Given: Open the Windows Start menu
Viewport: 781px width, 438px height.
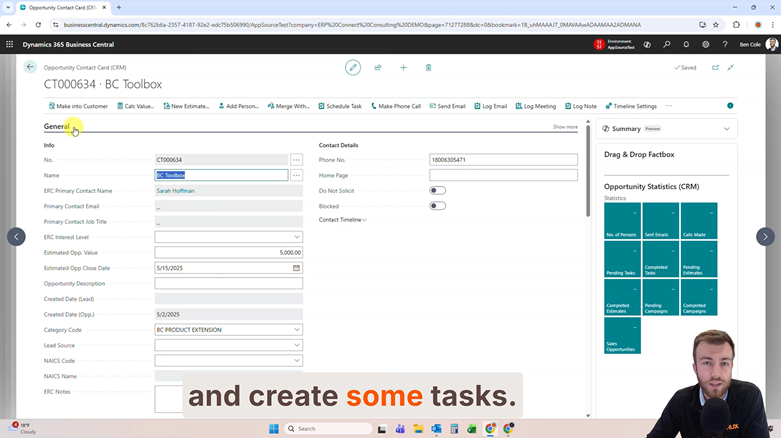Looking at the screenshot, I should click(x=273, y=429).
